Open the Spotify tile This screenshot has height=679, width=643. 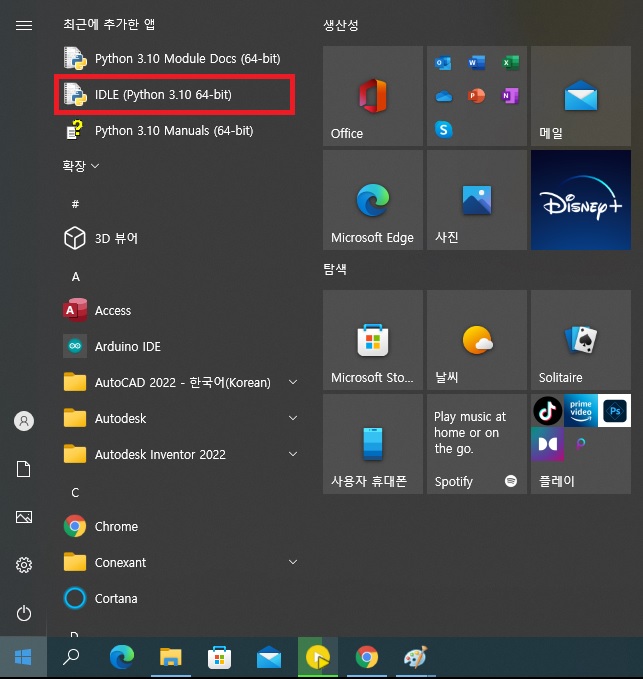[x=477, y=444]
